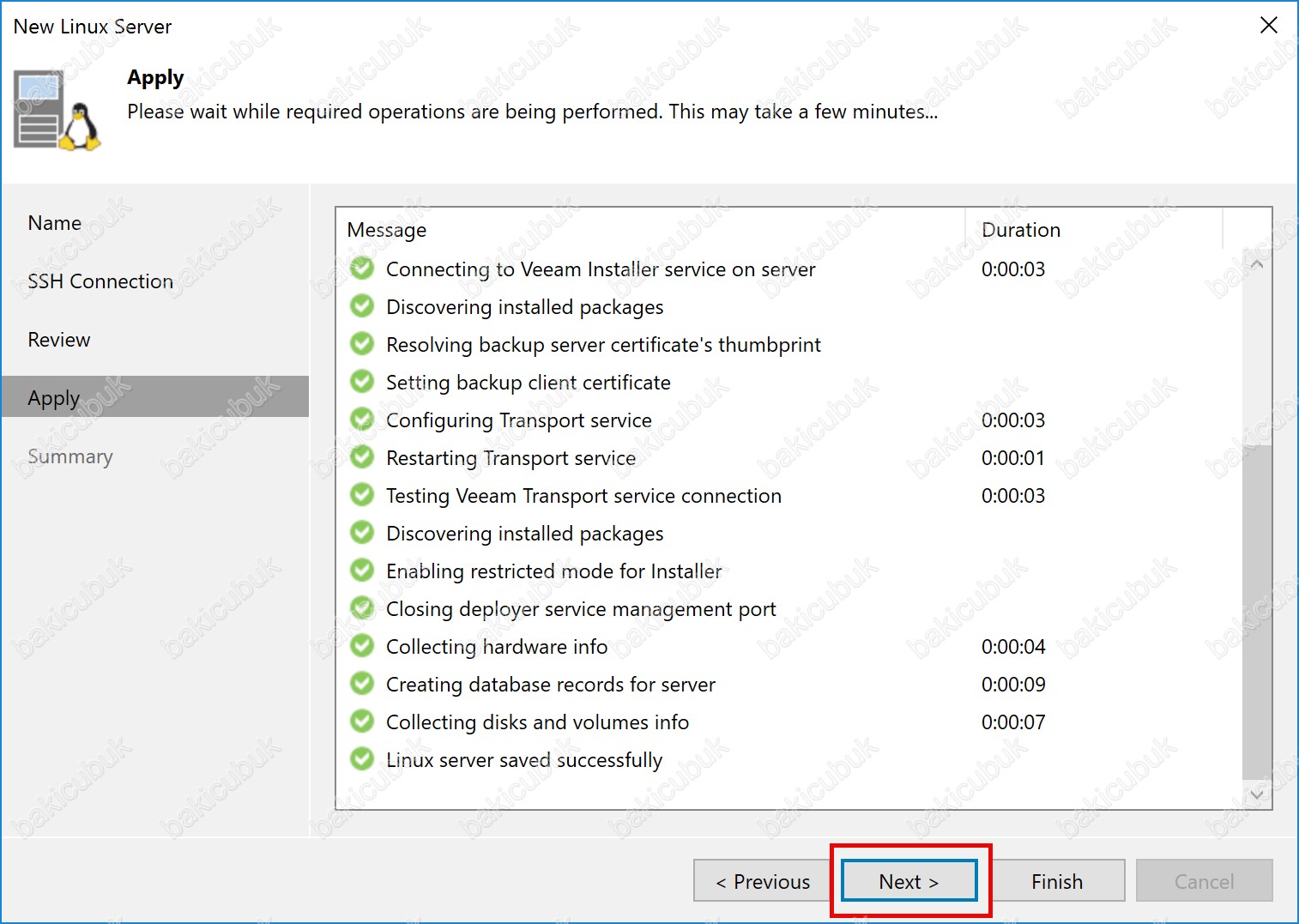
Task: Click success icon for Resolving backup server certificate
Action: tap(362, 344)
